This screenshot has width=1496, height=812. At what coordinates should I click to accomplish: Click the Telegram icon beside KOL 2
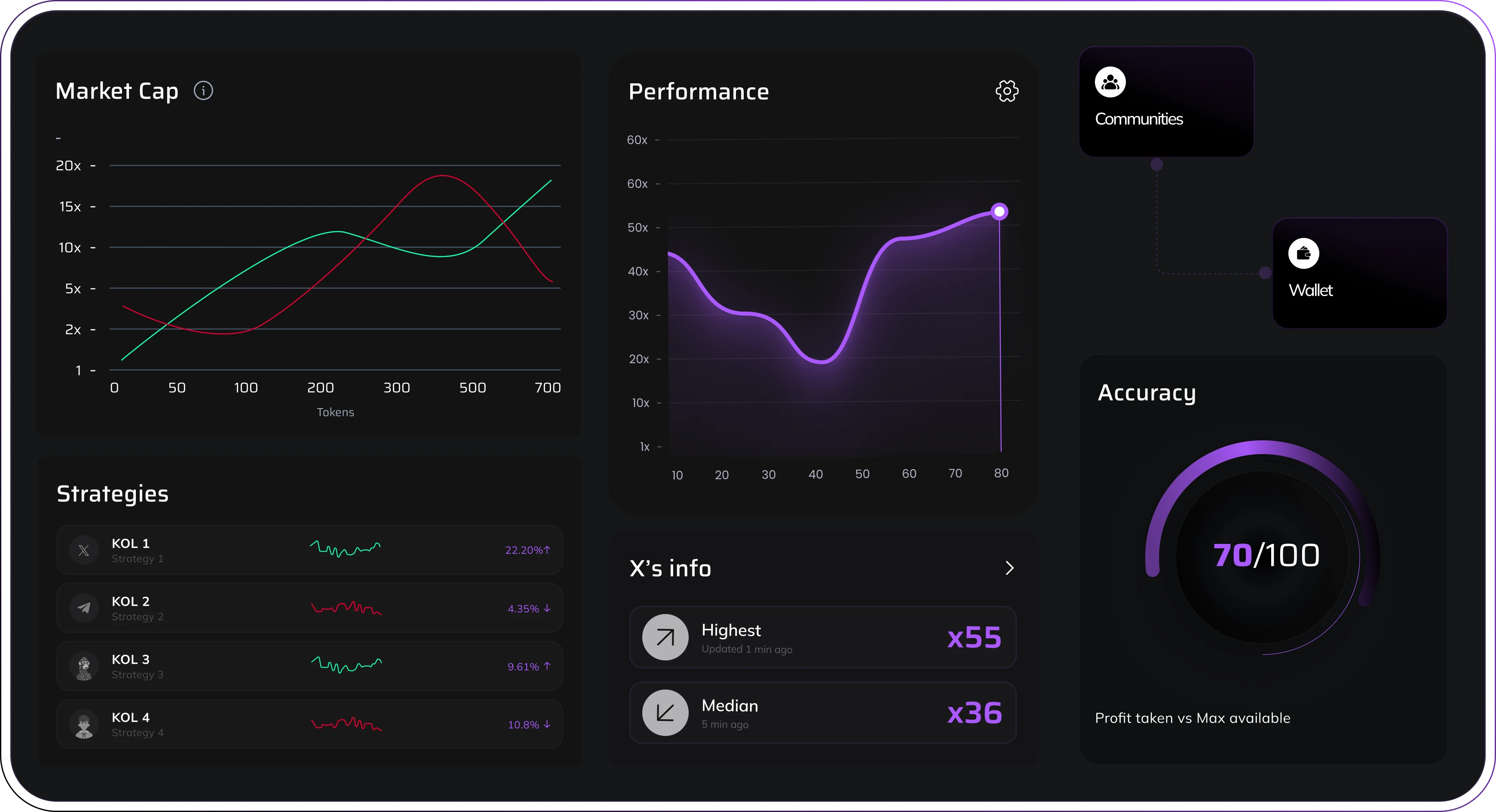point(84,608)
